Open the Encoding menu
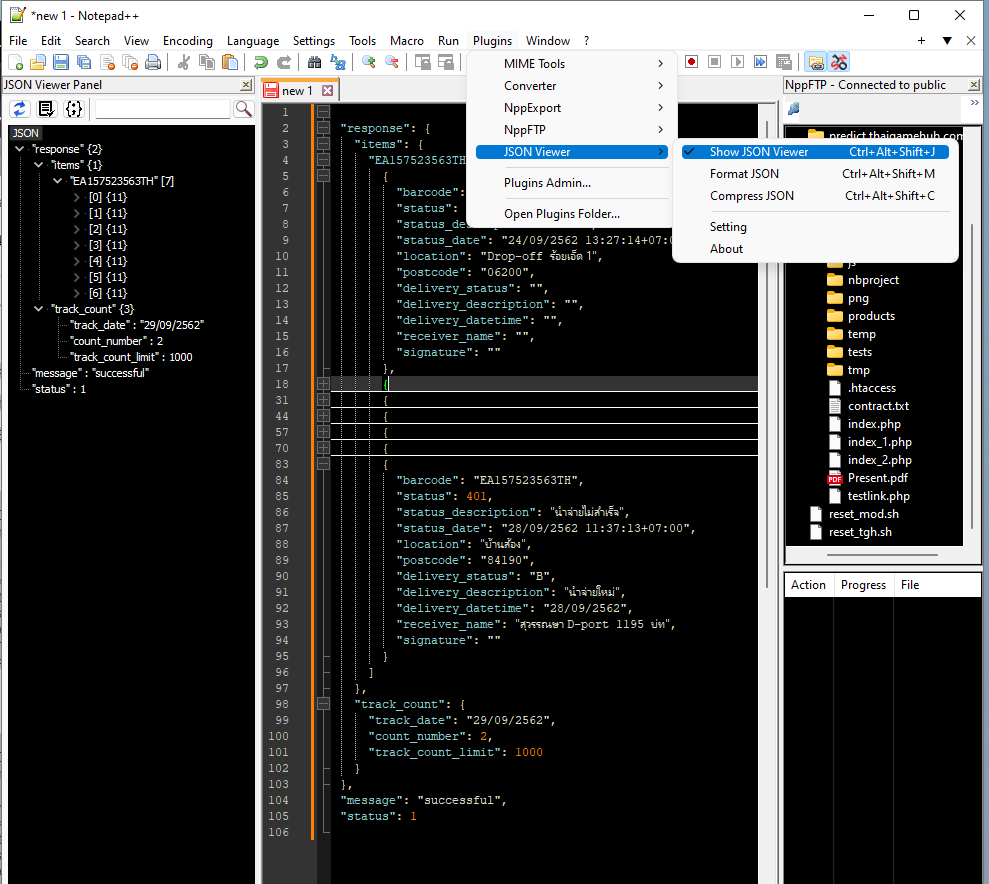Screen dimensions: 989x884 point(187,41)
